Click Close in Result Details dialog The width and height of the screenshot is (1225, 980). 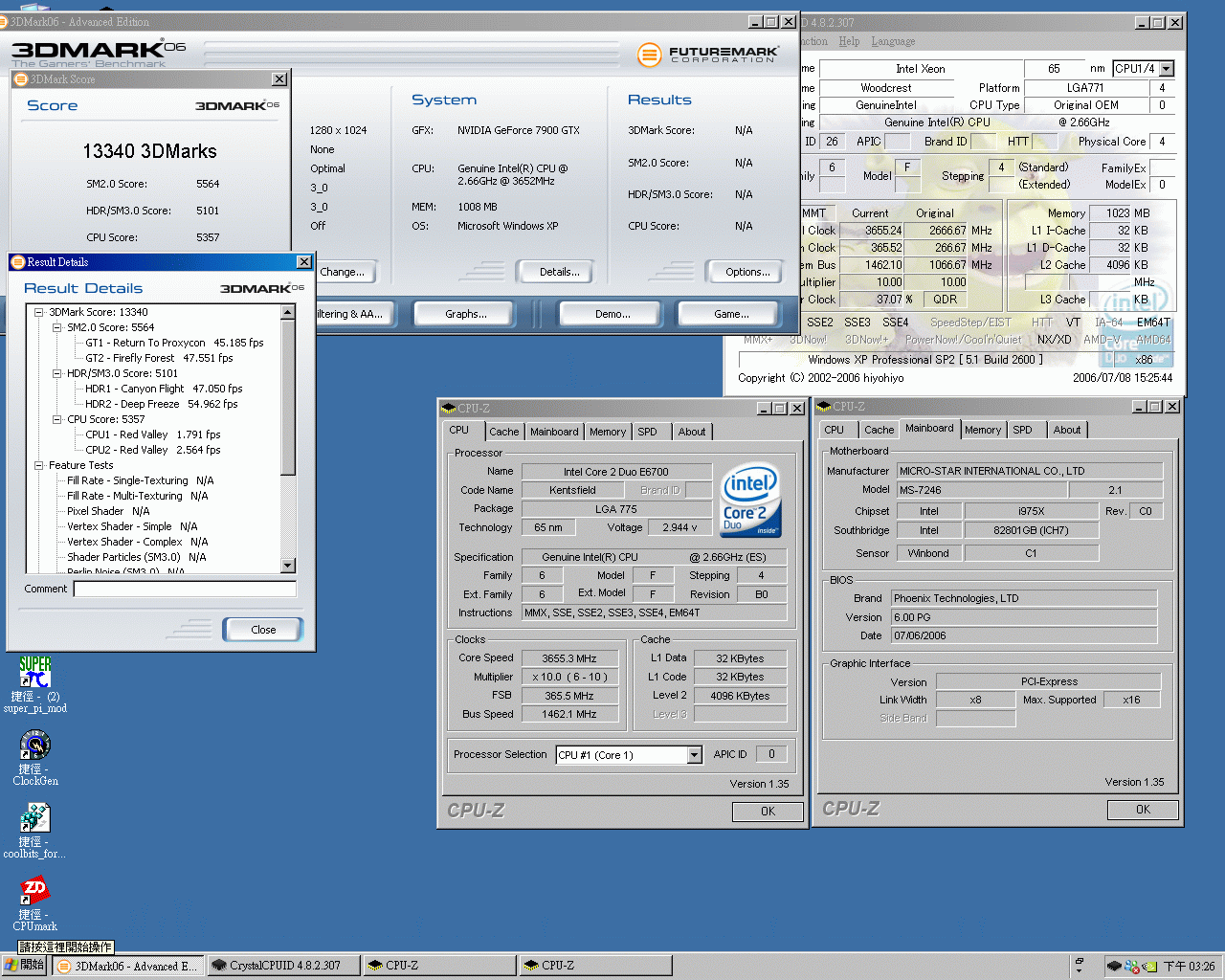263,630
